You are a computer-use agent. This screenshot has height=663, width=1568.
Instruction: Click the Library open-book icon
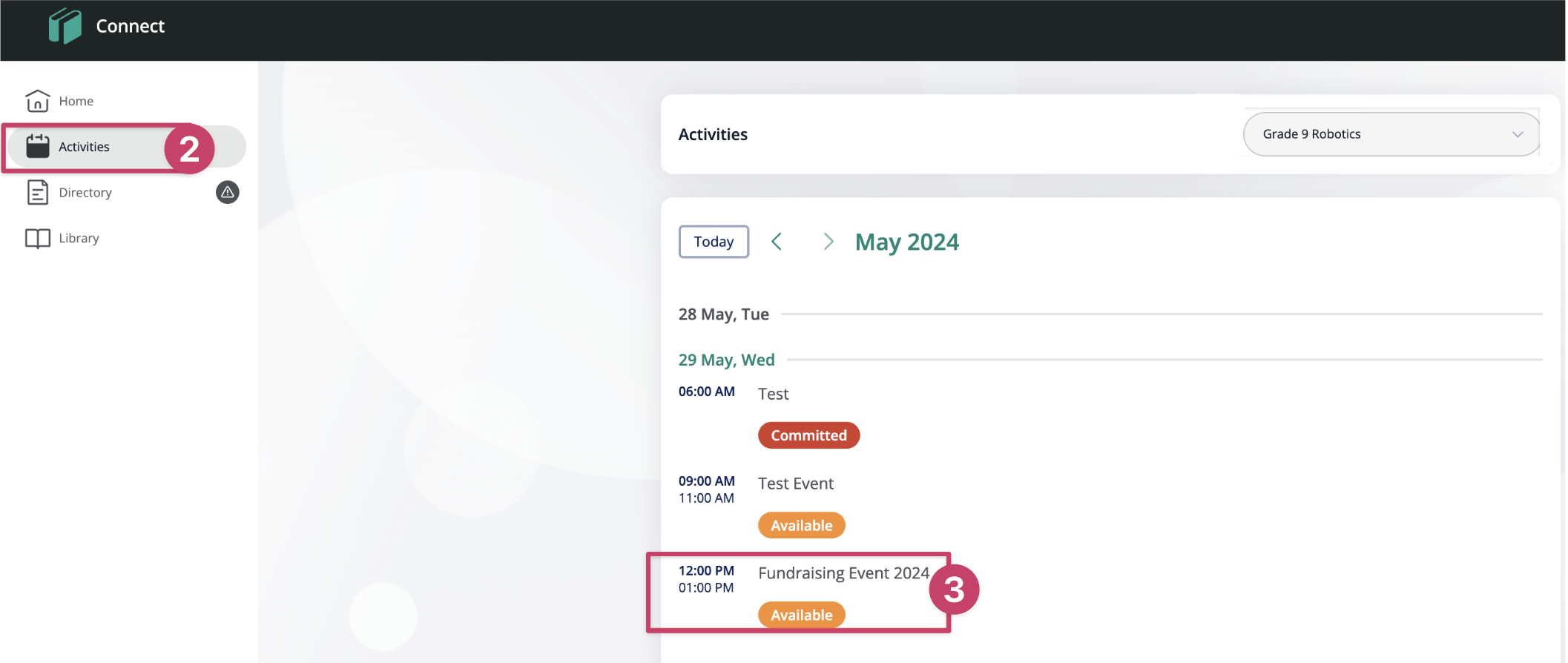point(37,238)
